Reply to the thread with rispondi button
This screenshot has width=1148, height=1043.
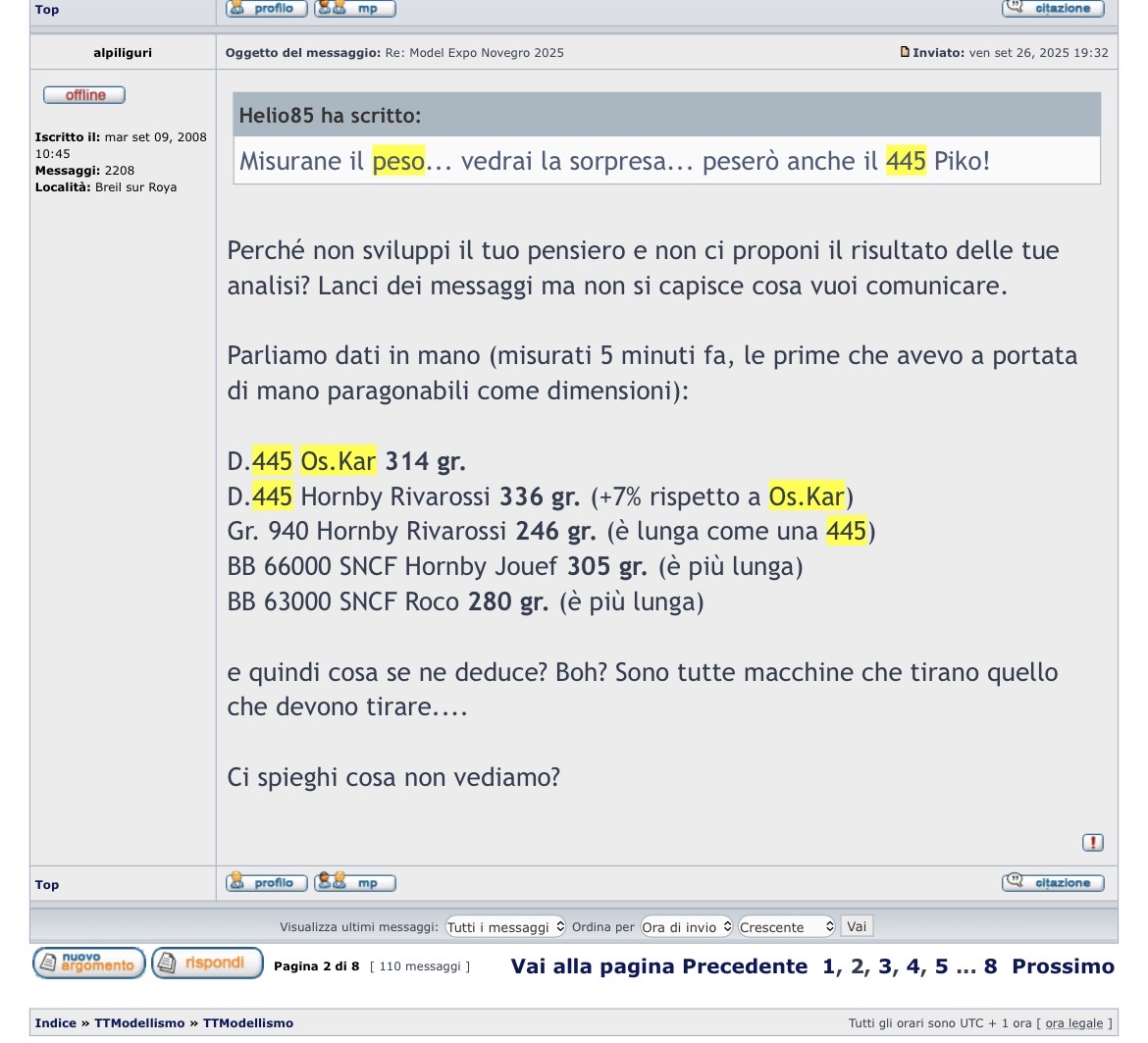207,964
